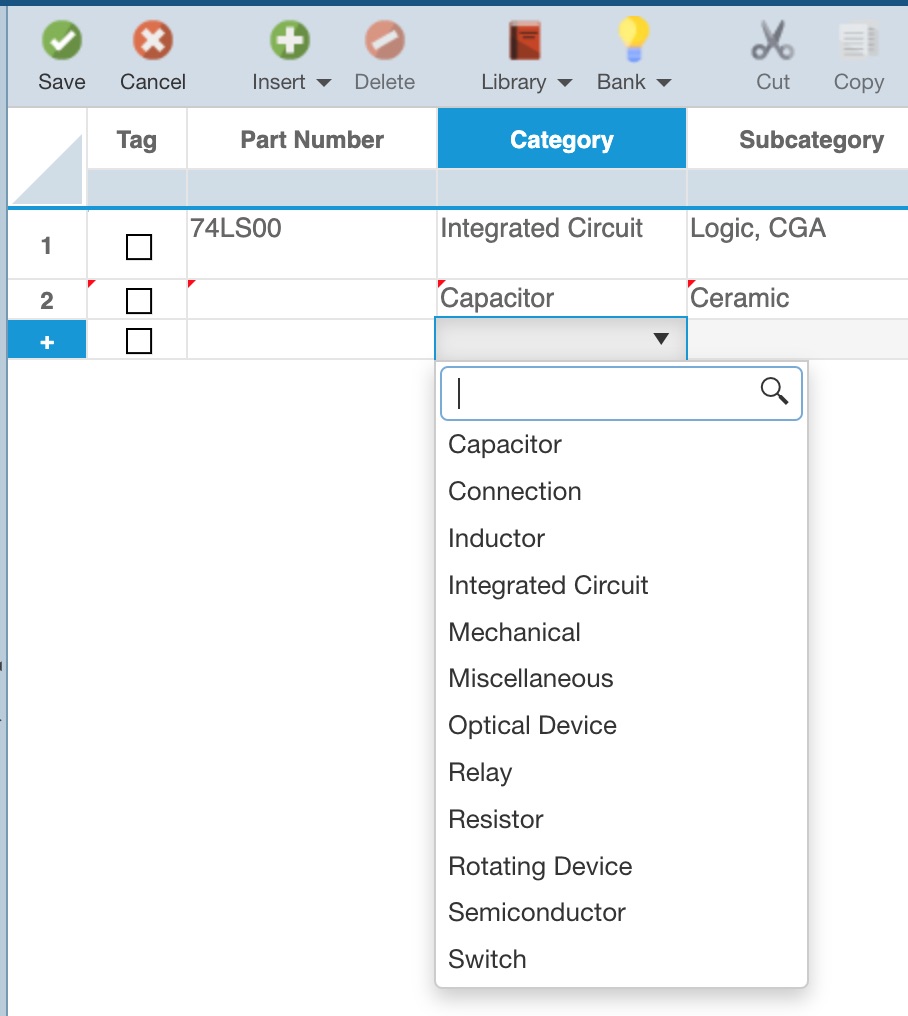Check the Tag box in the new row
The height and width of the screenshot is (1016, 908).
pyautogui.click(x=139, y=341)
